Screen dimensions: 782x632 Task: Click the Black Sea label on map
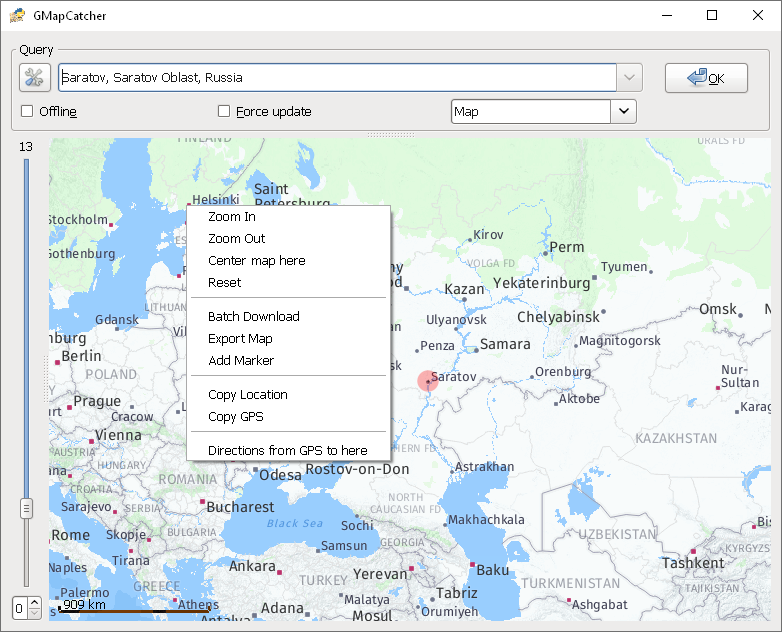click(x=295, y=523)
